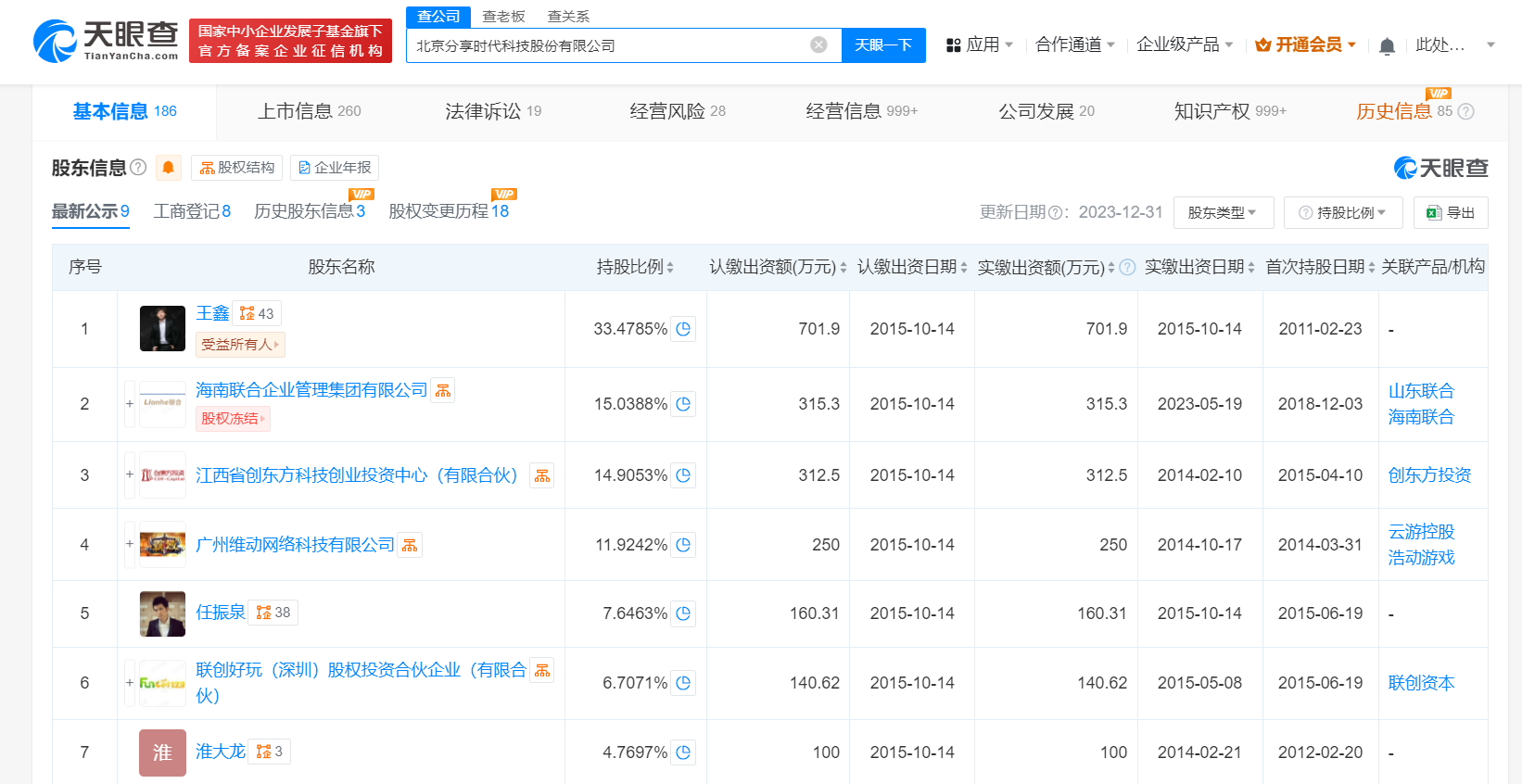Open equity structure icon beside 联创好玩

point(542,670)
